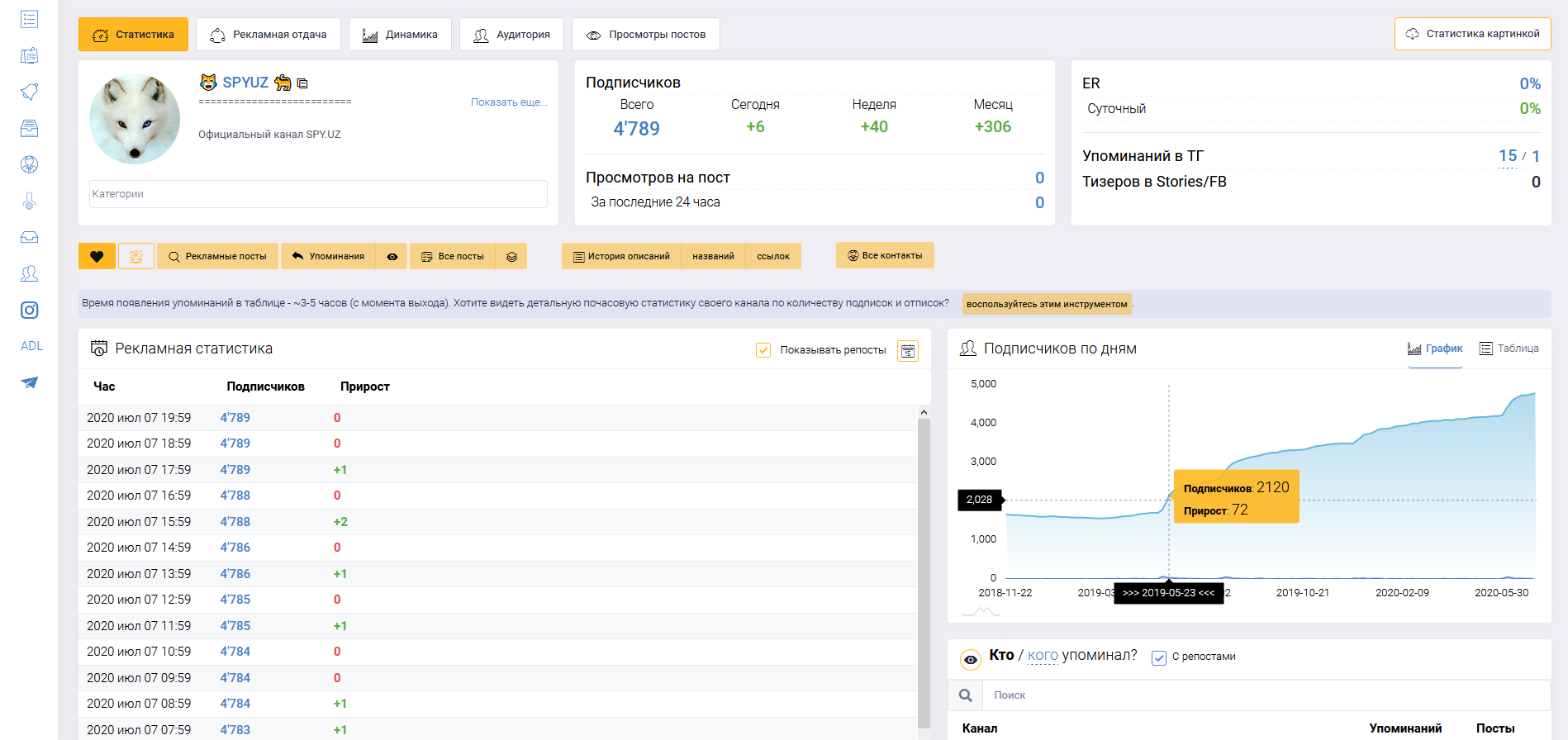This screenshot has width=1568, height=740.
Task: Click the SPYUZ channel avatar image
Action: coord(135,119)
